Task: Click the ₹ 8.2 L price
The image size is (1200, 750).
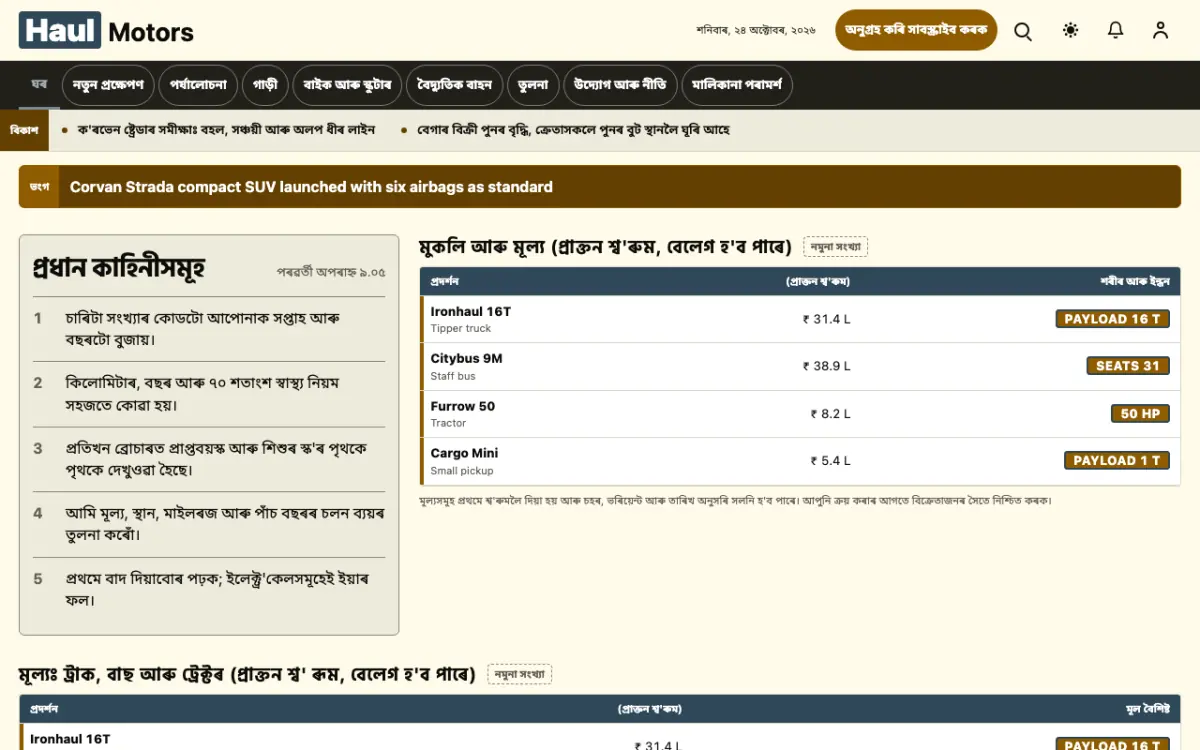Action: click(x=831, y=413)
